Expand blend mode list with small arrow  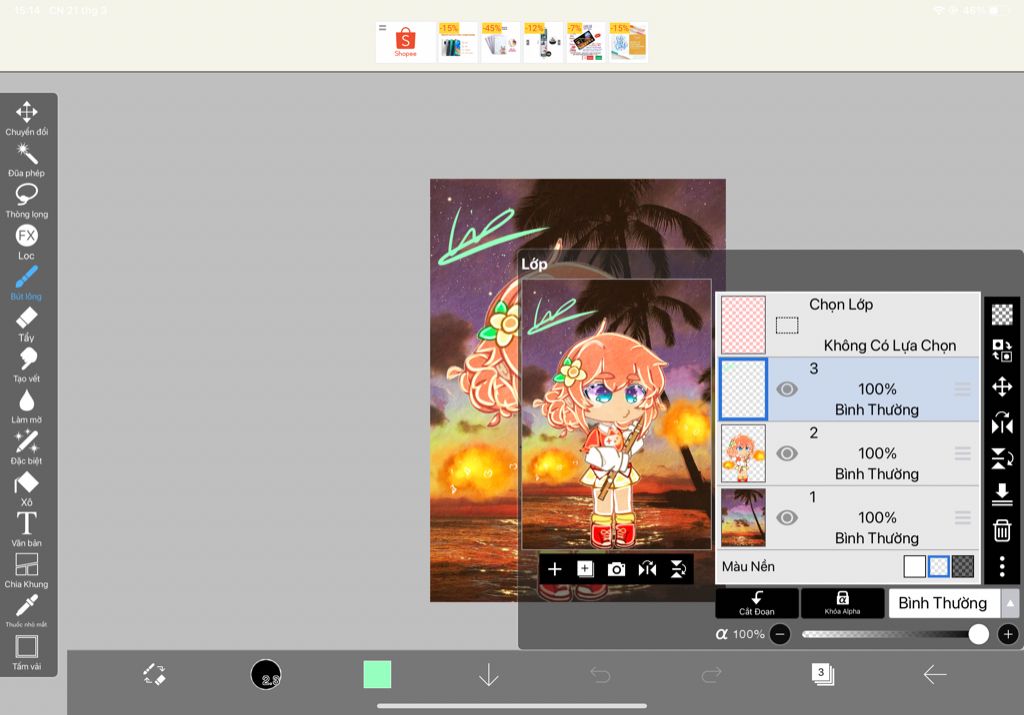[x=1010, y=603]
